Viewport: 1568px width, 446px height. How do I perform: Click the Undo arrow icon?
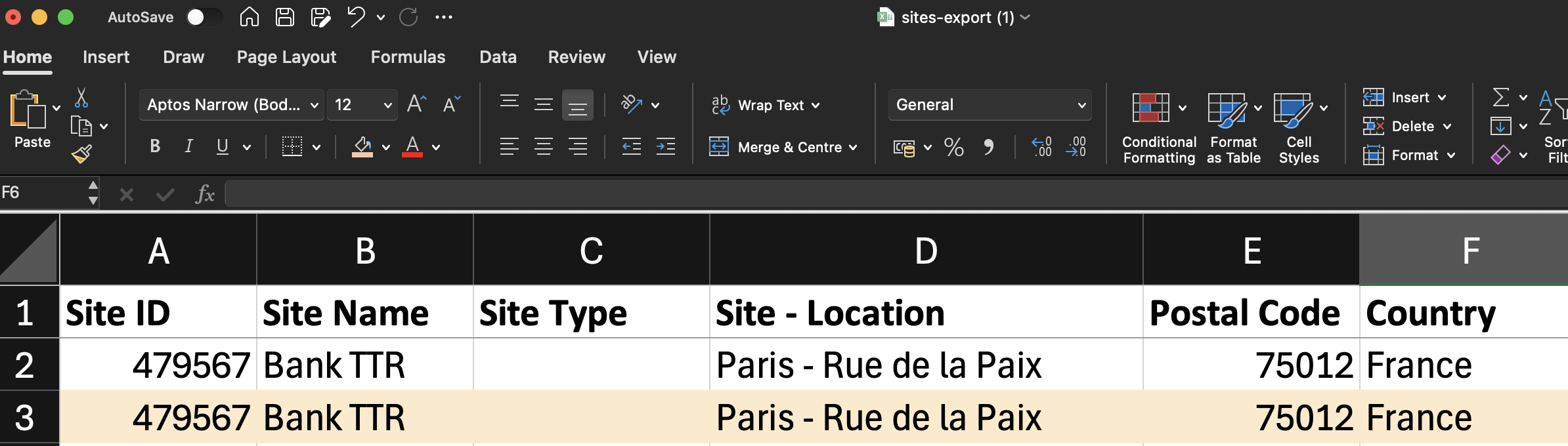(356, 17)
